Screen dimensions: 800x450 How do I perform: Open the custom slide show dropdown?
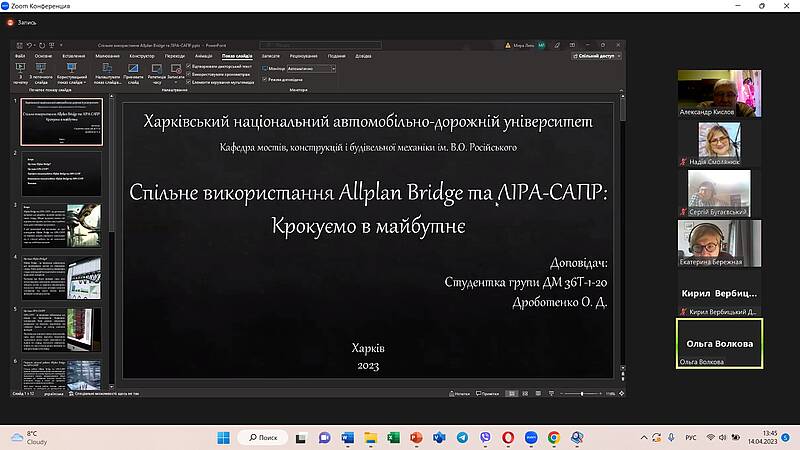(71, 73)
